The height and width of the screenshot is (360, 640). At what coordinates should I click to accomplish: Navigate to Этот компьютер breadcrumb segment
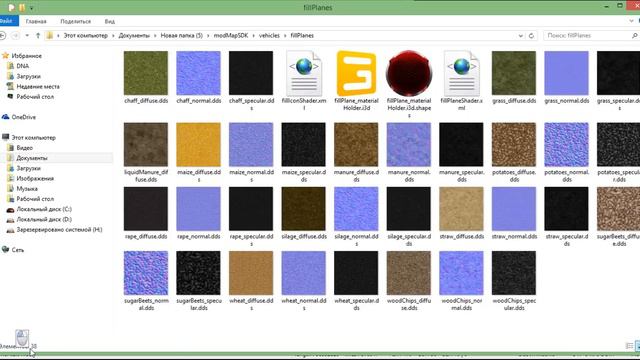(x=86, y=36)
